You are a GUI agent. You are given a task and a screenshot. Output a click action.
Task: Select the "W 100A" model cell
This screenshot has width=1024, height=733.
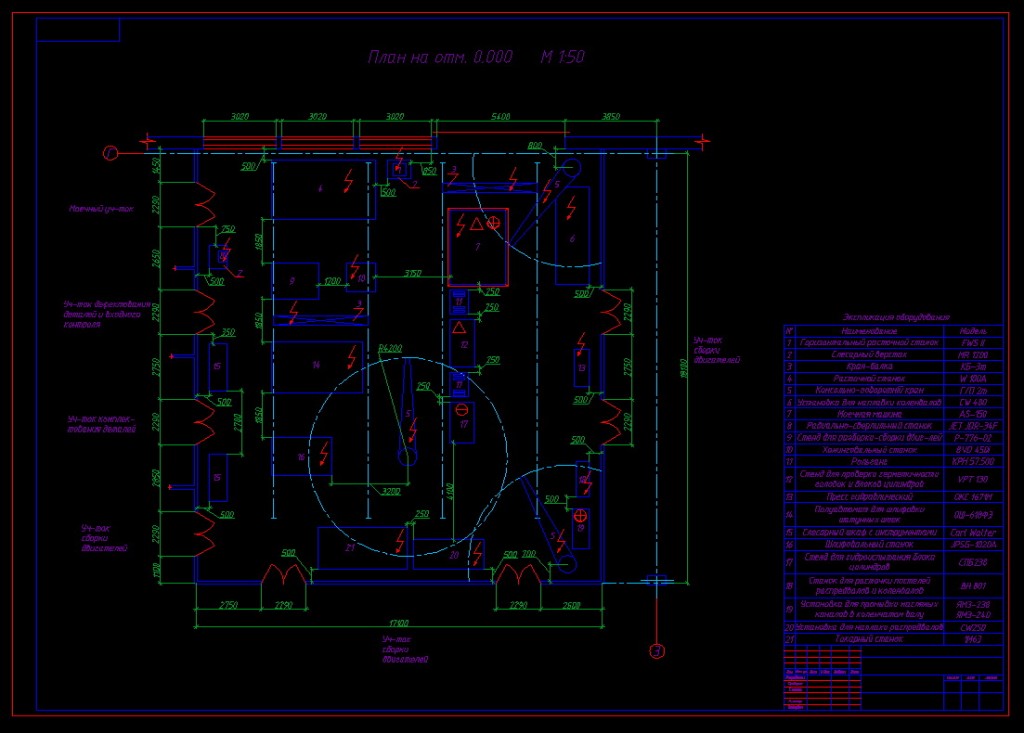[973, 378]
